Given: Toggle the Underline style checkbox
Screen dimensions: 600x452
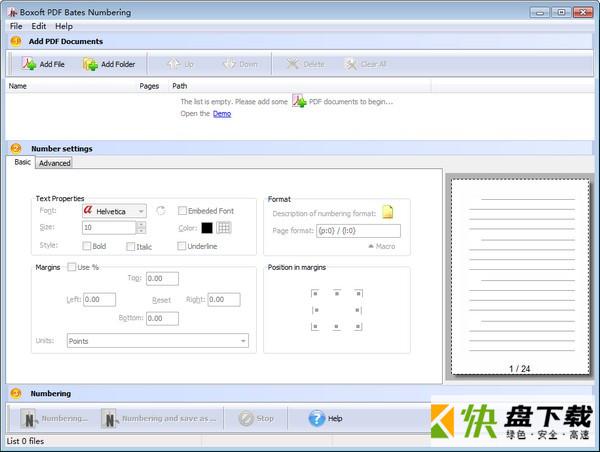Looking at the screenshot, I should (x=181, y=246).
